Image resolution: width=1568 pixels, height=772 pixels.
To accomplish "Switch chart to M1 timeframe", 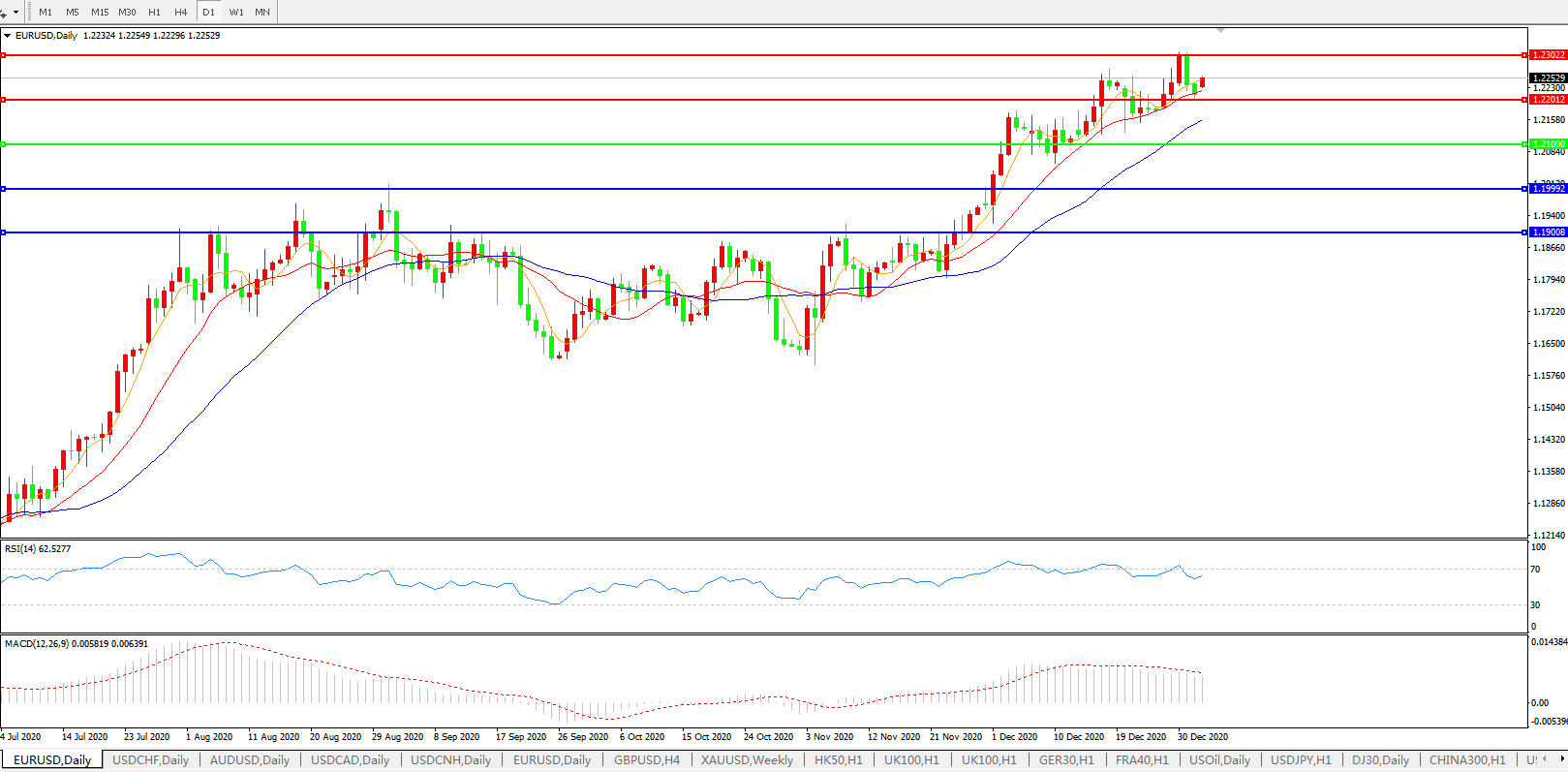I will coord(46,12).
